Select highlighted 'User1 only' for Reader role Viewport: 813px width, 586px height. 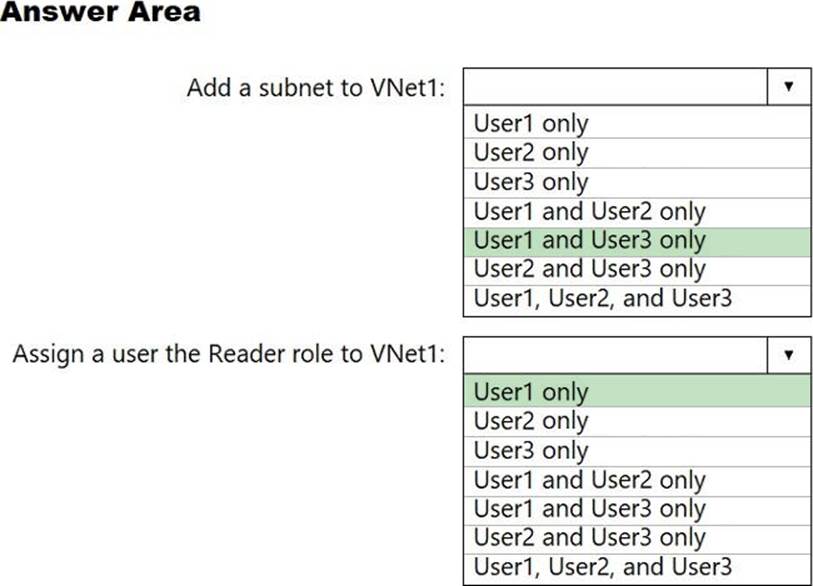(x=636, y=392)
